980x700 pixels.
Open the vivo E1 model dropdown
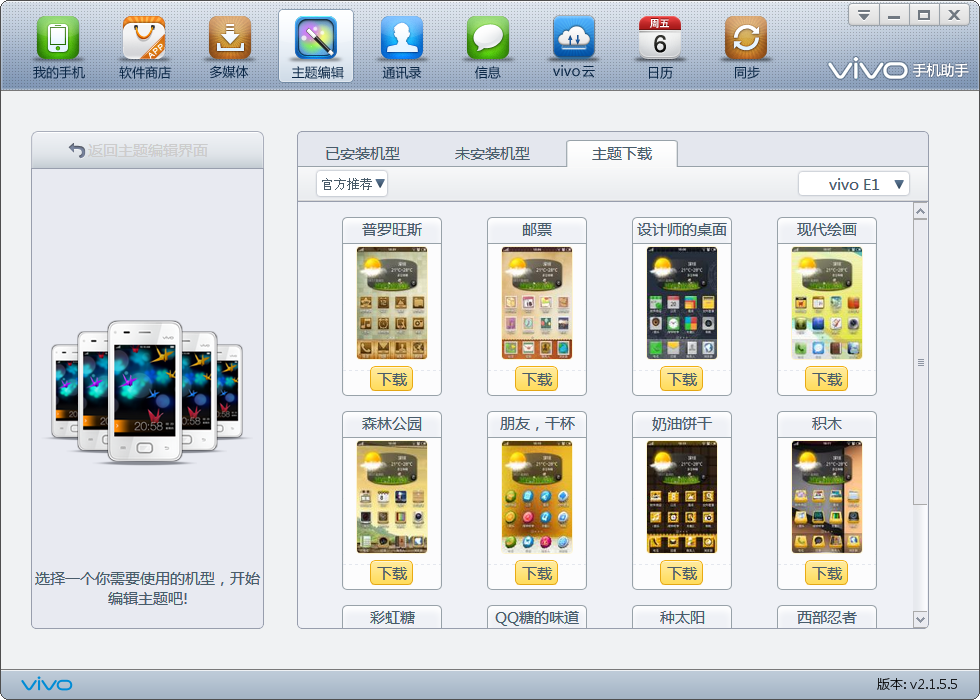(854, 184)
